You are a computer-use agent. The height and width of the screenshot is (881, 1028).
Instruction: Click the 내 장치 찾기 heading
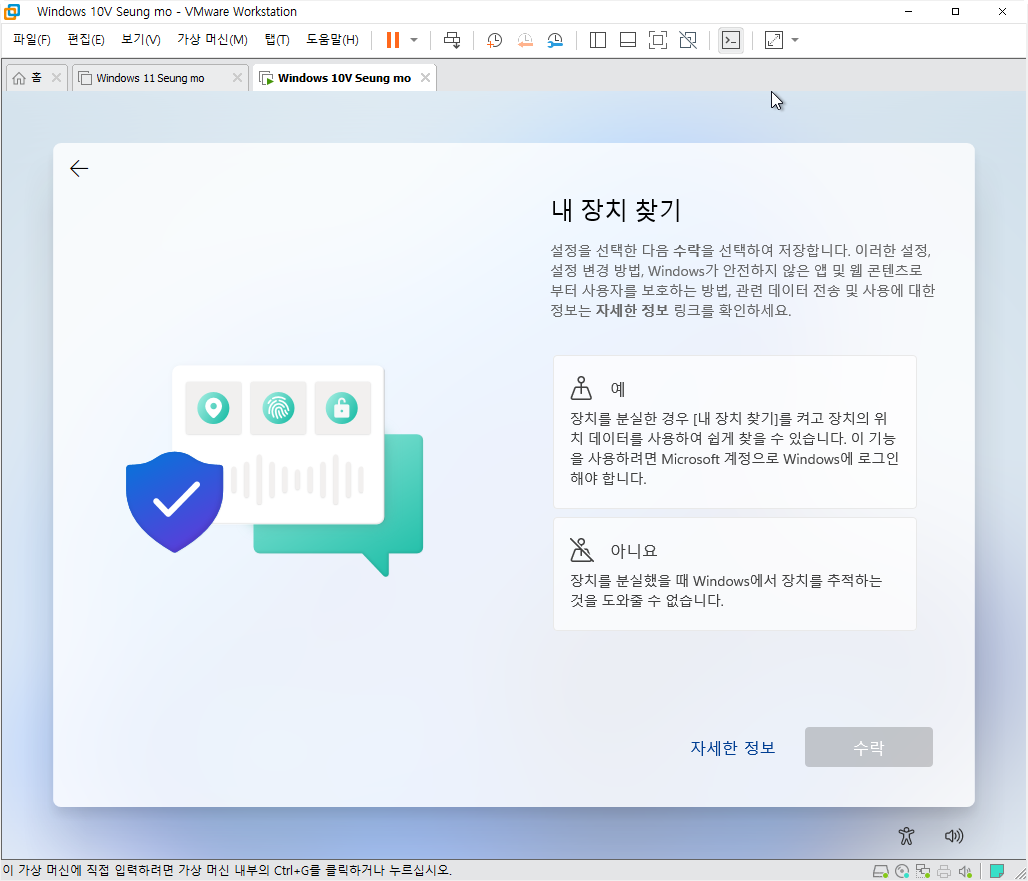[616, 210]
